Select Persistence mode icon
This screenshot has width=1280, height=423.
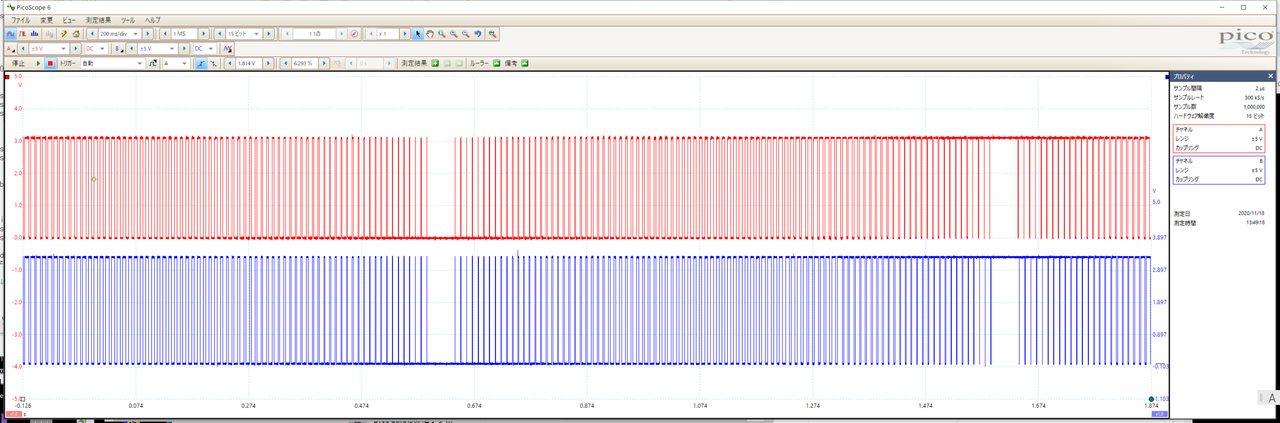tap(23, 33)
